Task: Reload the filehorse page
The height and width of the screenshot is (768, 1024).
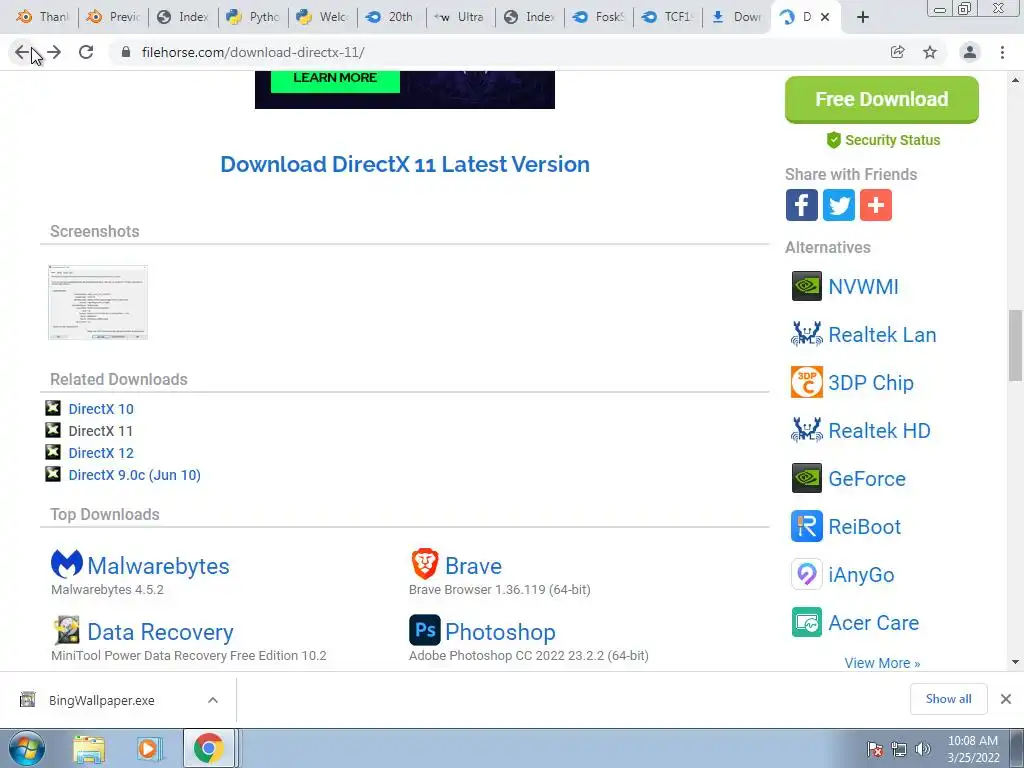Action: point(86,52)
